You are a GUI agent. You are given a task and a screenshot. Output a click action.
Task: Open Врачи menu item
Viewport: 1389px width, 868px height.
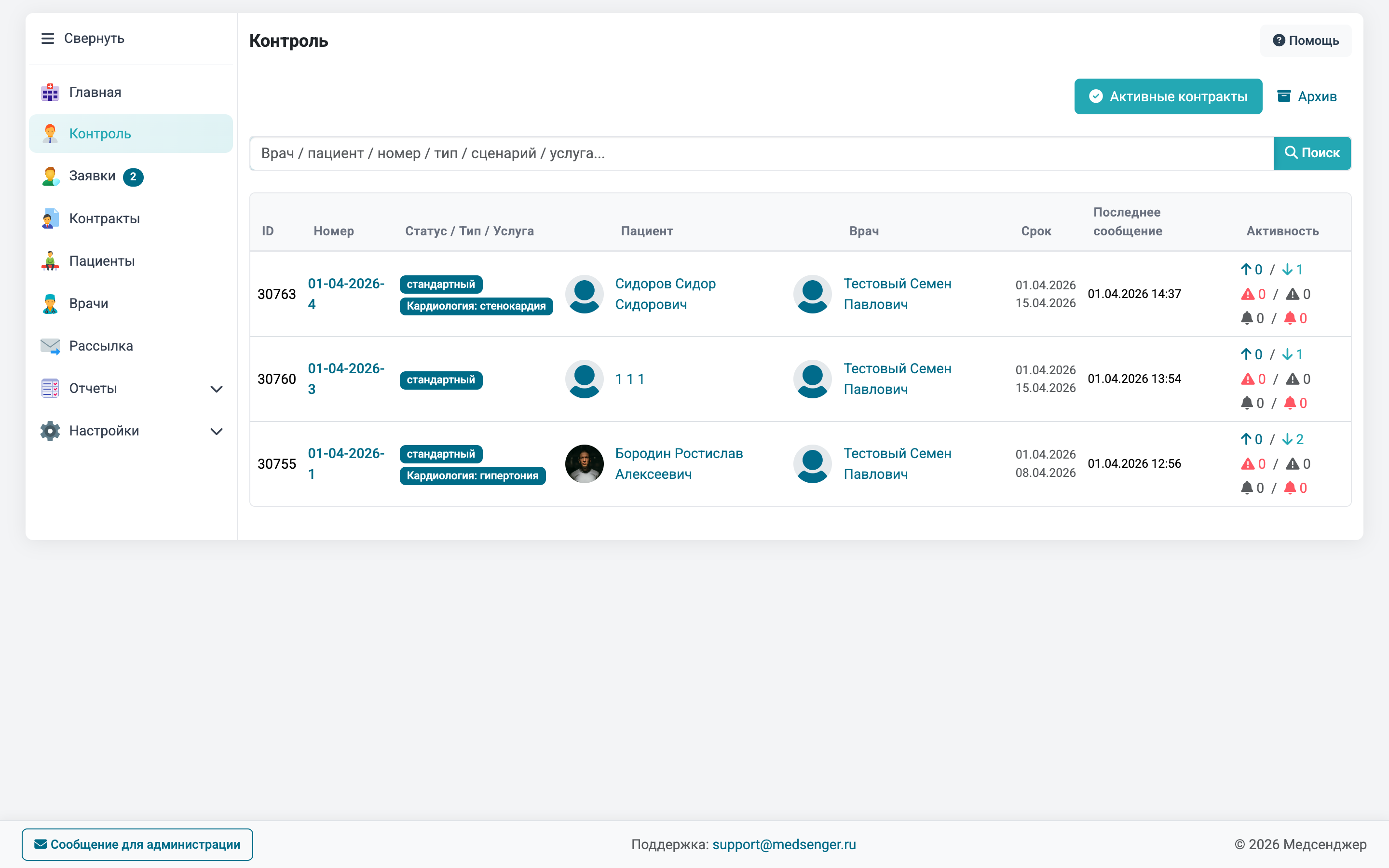131,304
